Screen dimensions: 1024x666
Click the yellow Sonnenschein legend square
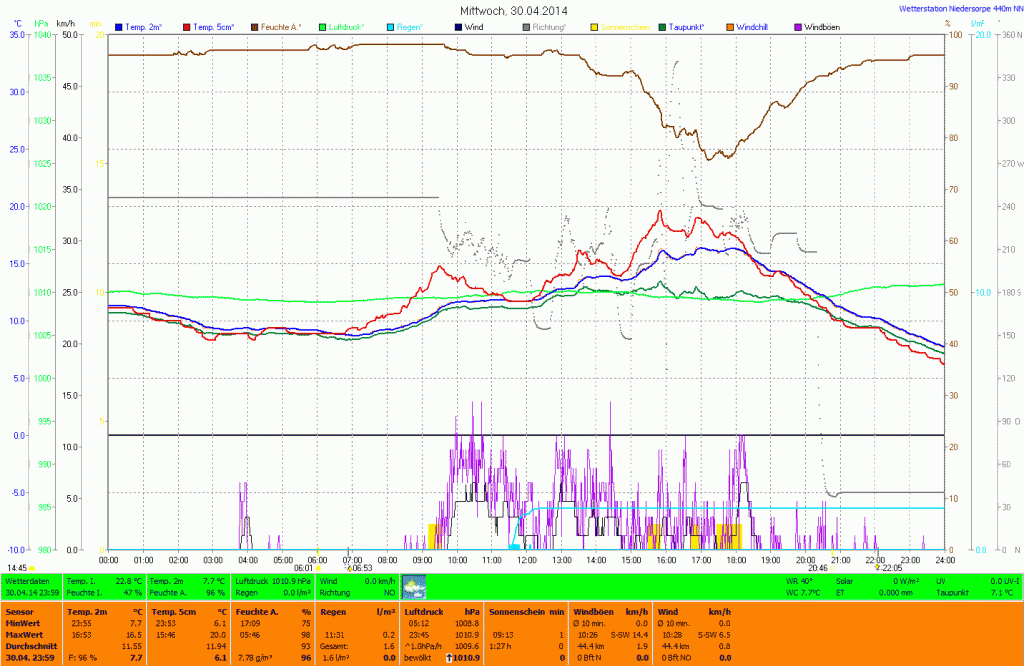(x=594, y=26)
